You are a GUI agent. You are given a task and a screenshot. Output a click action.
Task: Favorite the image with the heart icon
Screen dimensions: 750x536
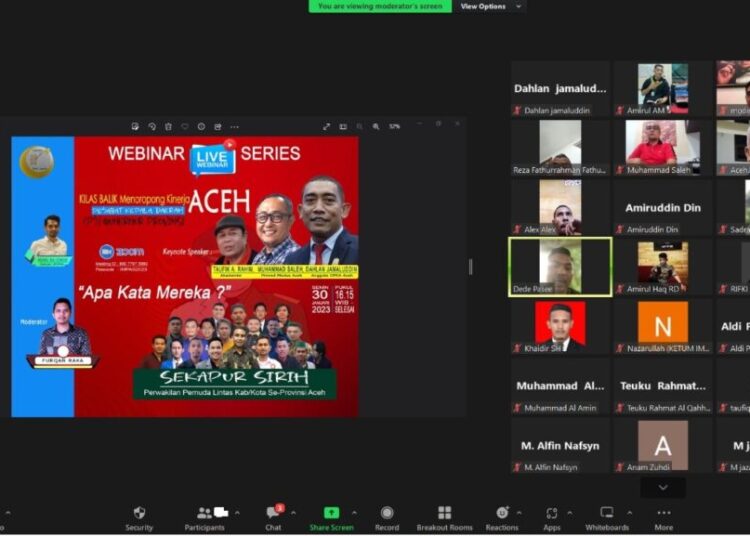pos(185,126)
